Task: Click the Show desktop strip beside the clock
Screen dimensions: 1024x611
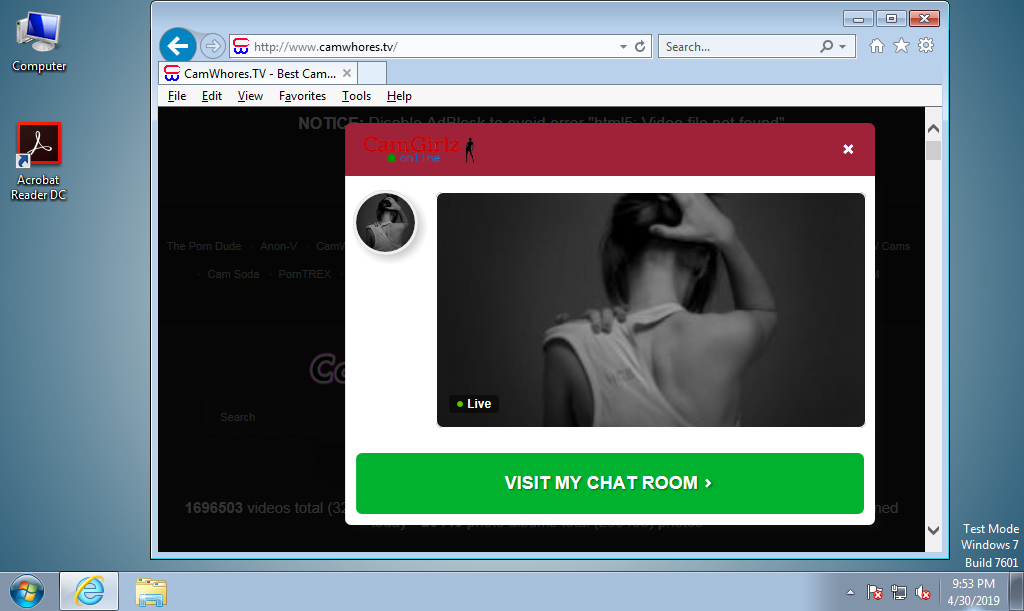Action: point(1017,592)
